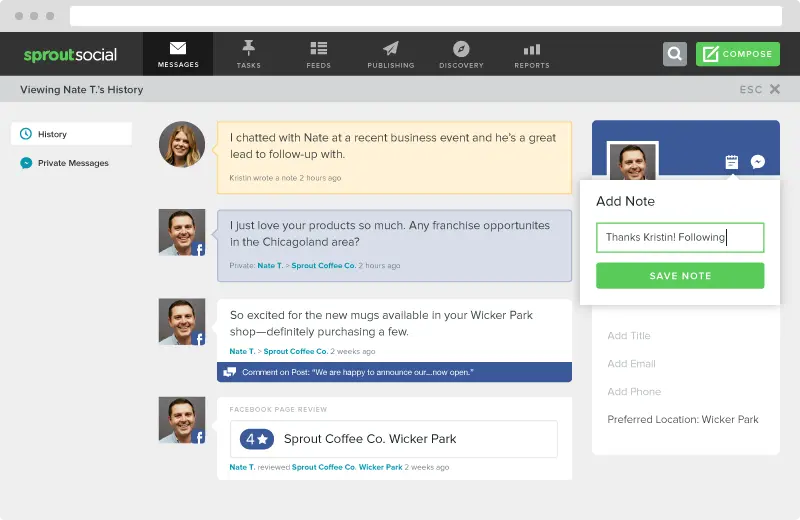Click the Add Note text field
This screenshot has width=800, height=520.
pyautogui.click(x=680, y=238)
